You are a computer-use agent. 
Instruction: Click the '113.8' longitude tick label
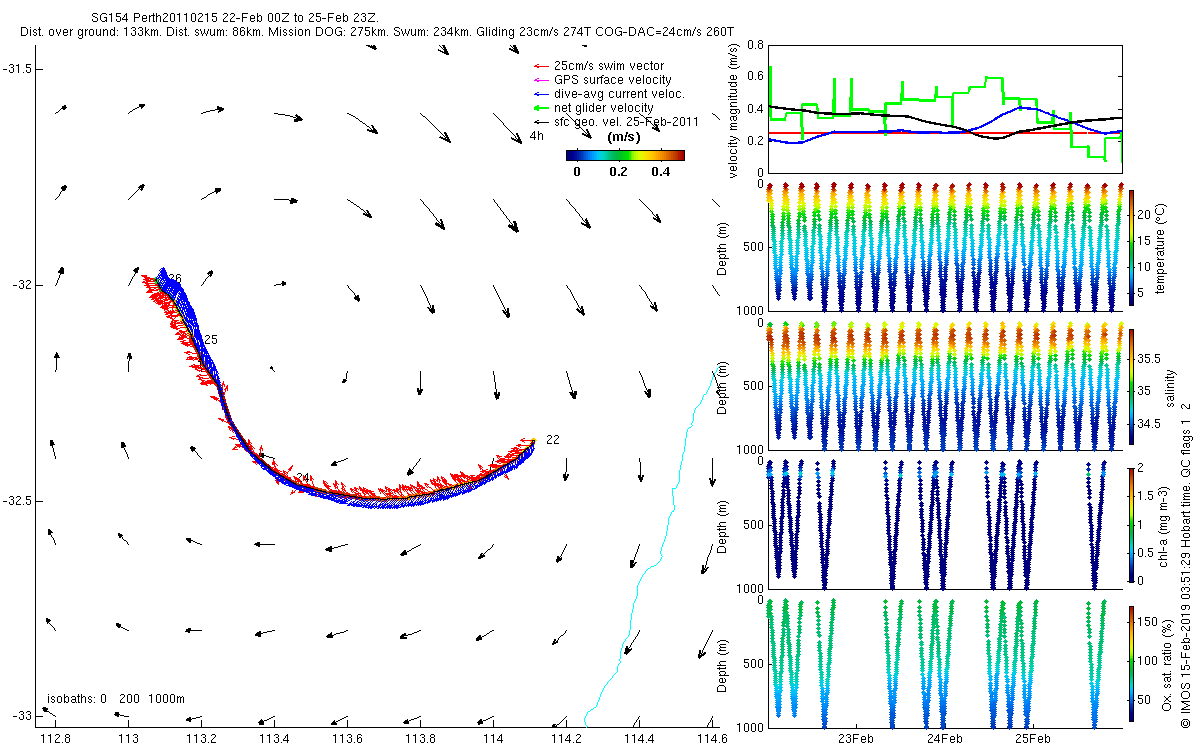[420, 739]
